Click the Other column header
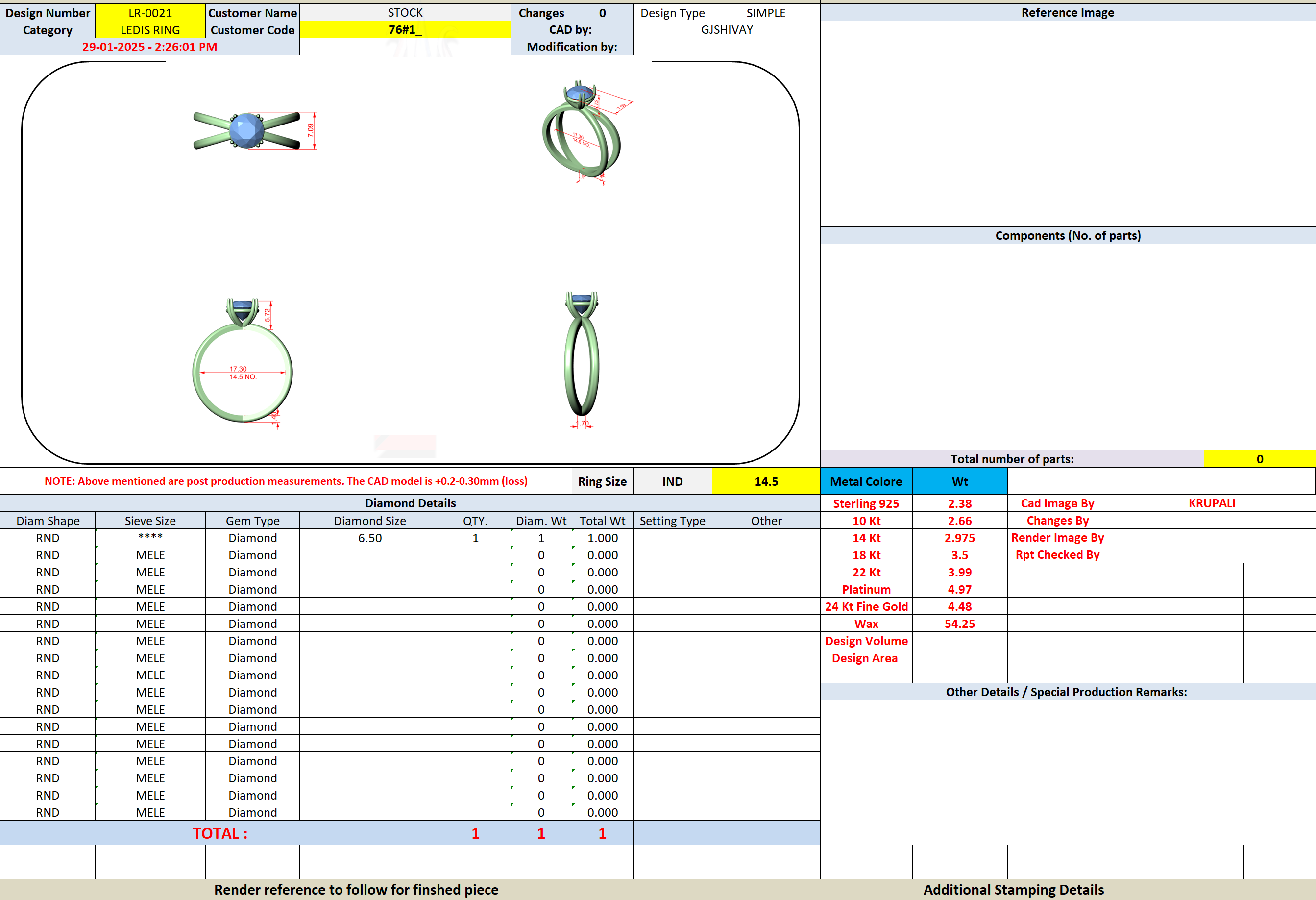The width and height of the screenshot is (1316, 900). [766, 521]
